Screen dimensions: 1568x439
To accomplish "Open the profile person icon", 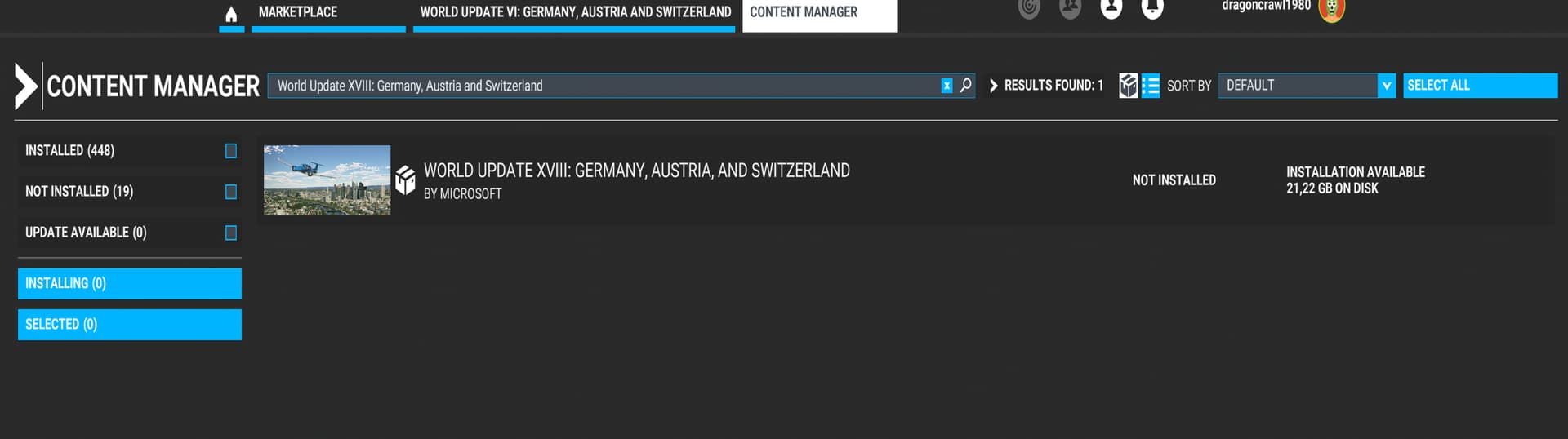I will (1111, 8).
